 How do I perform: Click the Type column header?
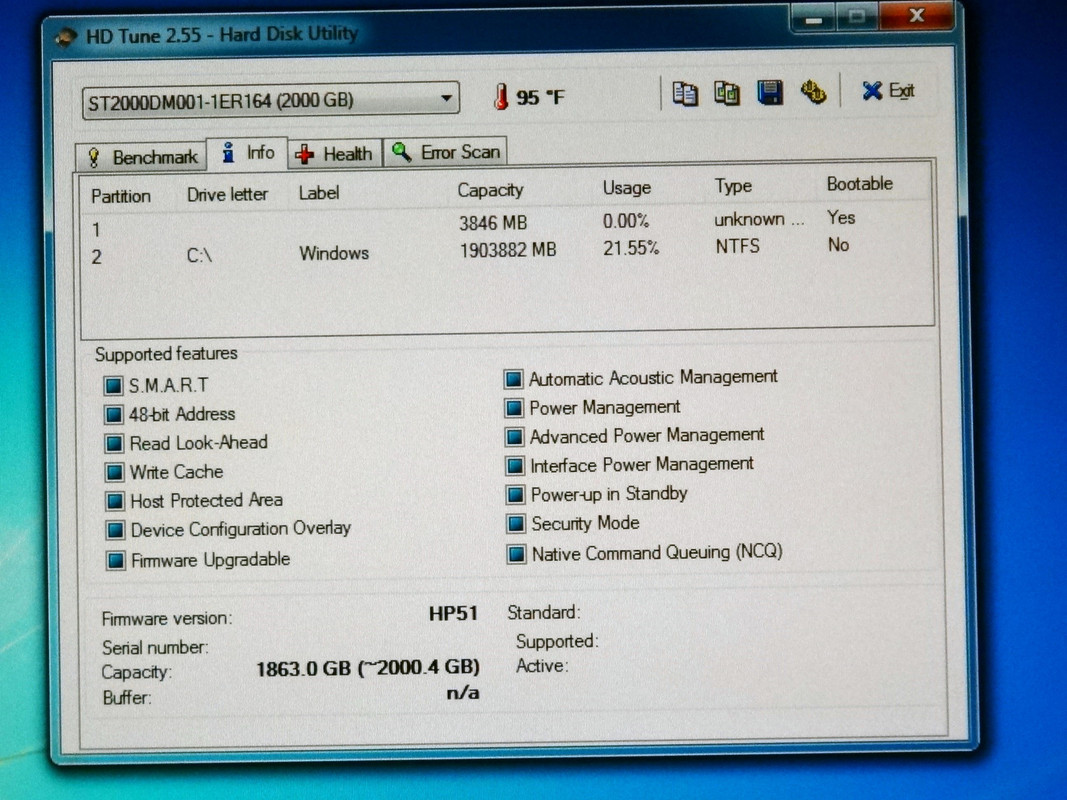pyautogui.click(x=733, y=186)
